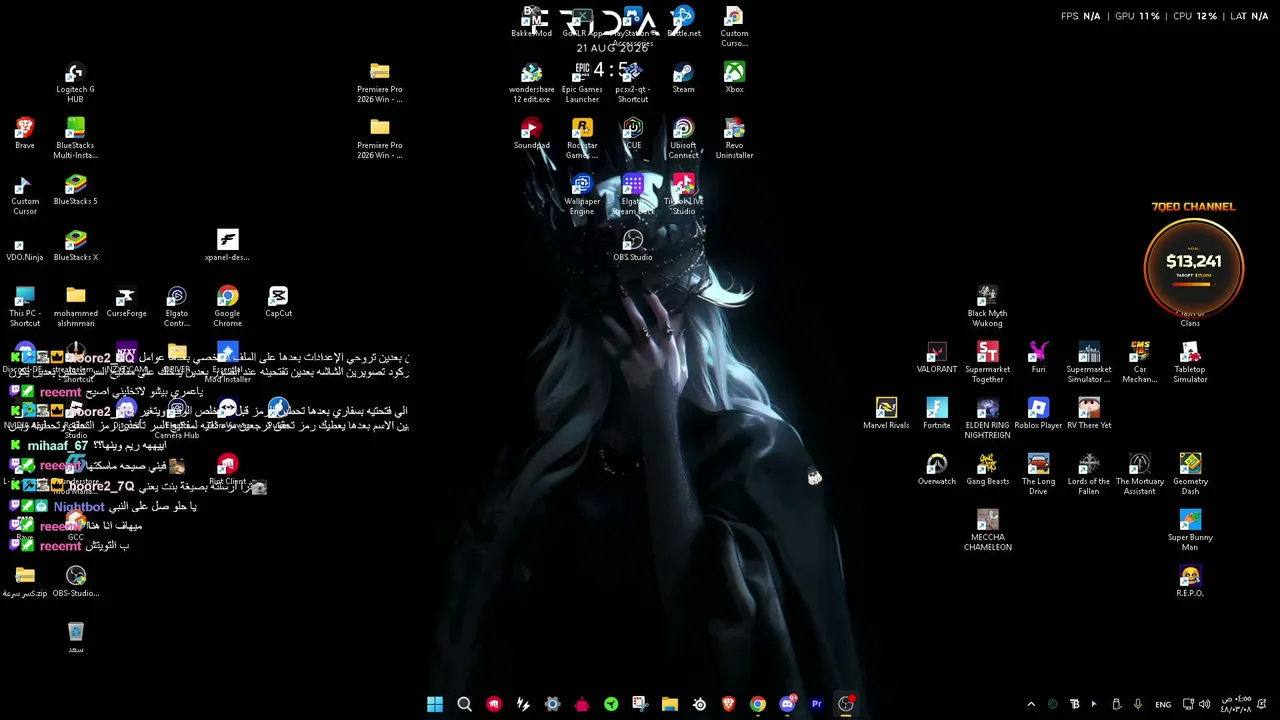Select the Furi game shortcut

click(x=1039, y=358)
